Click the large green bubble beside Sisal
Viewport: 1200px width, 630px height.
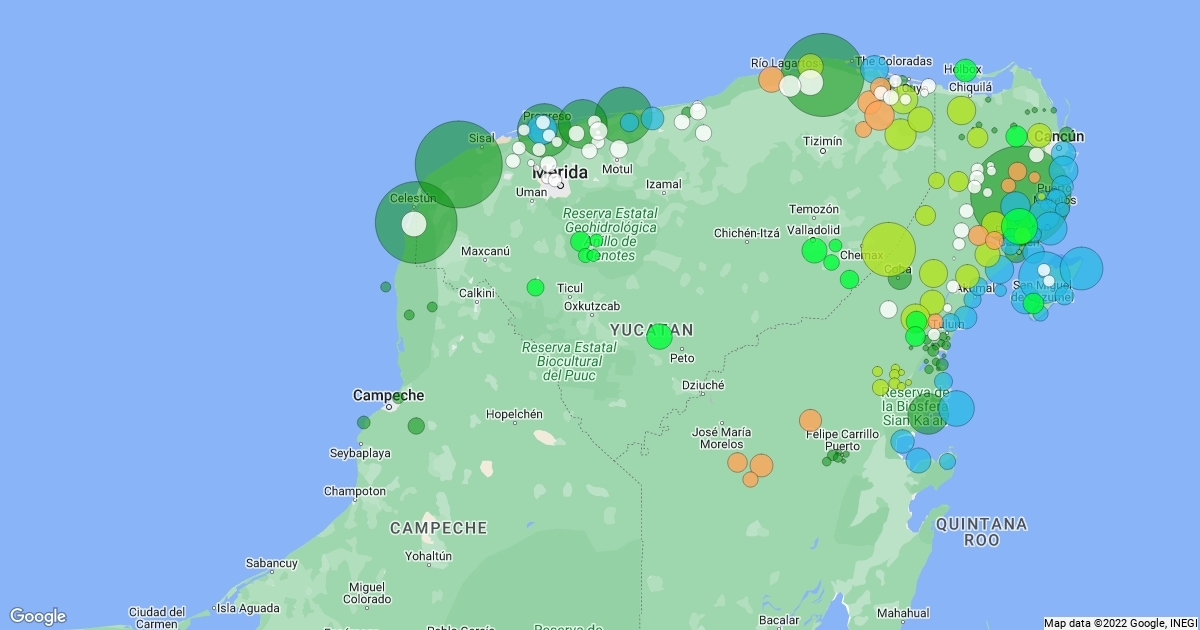tap(458, 164)
